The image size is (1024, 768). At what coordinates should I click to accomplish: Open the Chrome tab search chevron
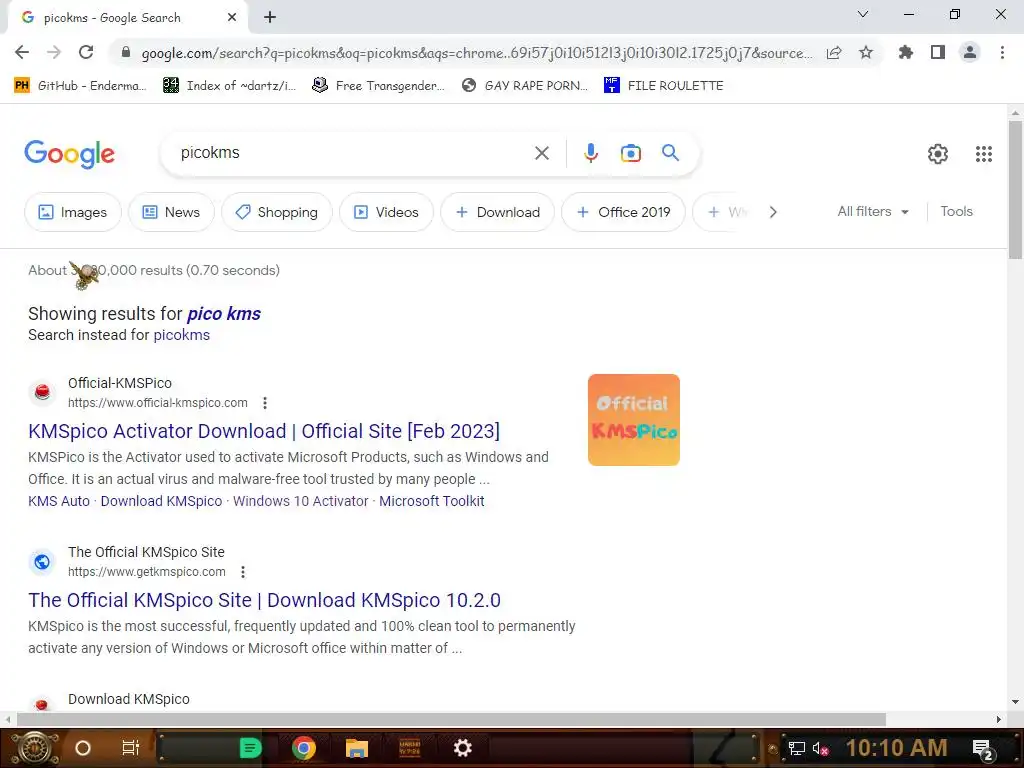point(863,14)
